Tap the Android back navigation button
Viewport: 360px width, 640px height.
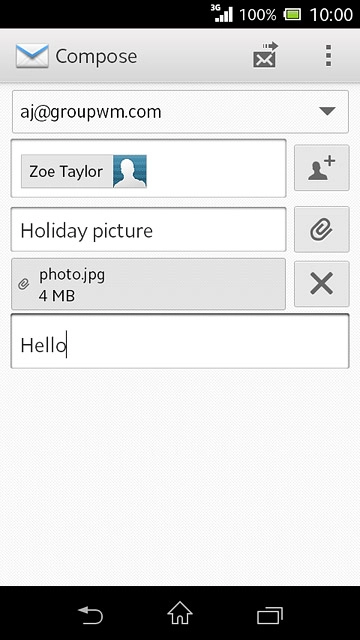tap(90, 615)
